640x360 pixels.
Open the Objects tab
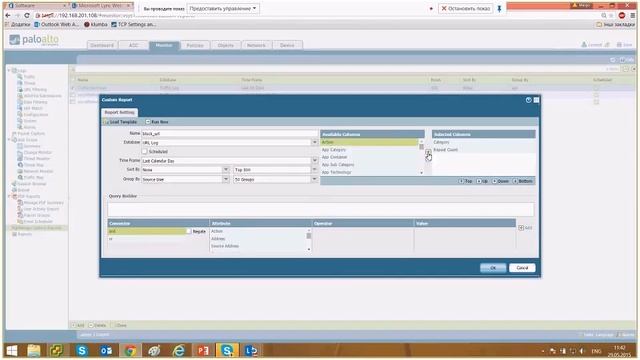(225, 45)
